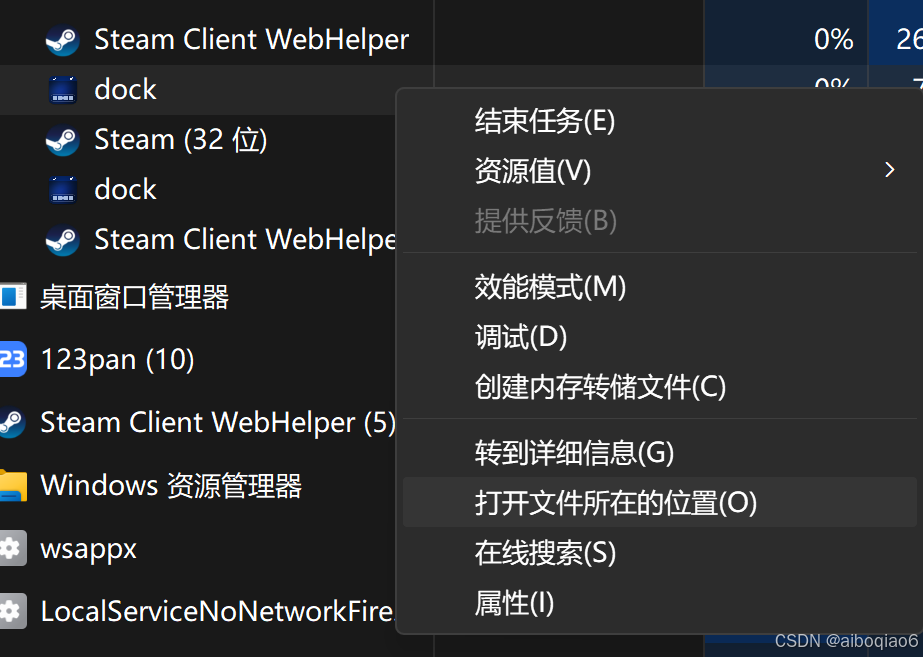Click the 123pan app icon
The width and height of the screenshot is (923, 657).
[12, 359]
